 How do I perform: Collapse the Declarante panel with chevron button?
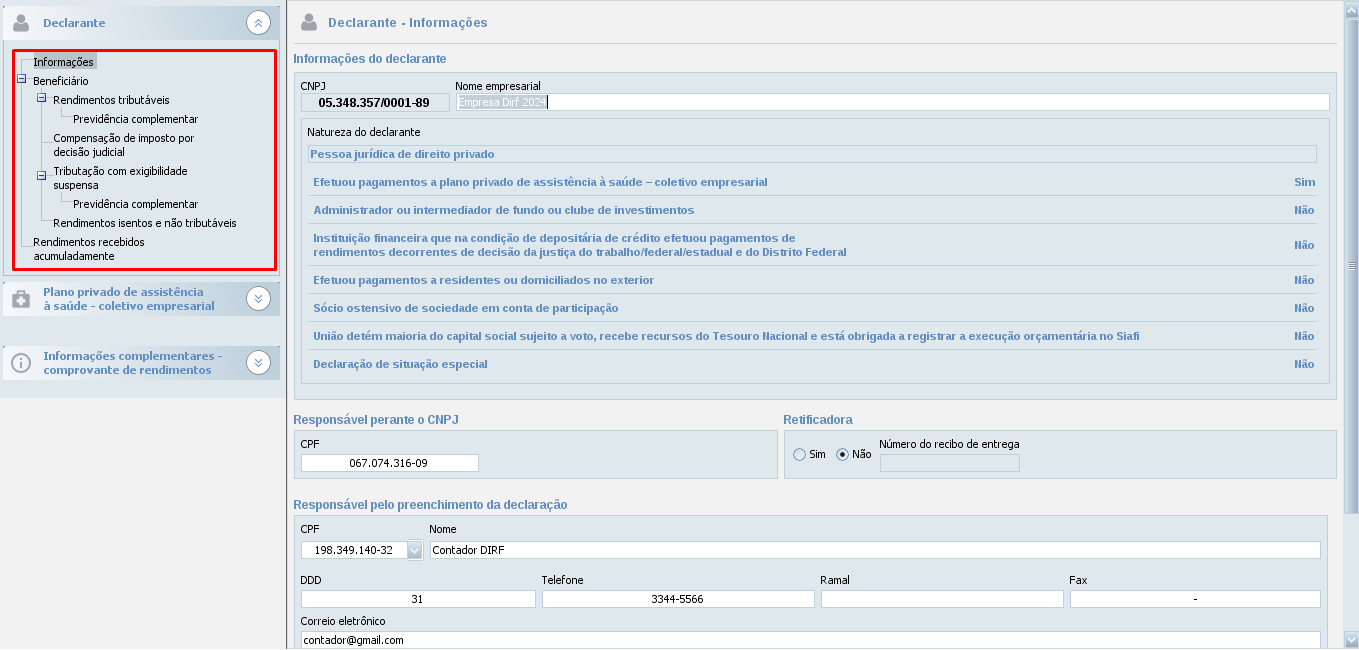click(258, 22)
